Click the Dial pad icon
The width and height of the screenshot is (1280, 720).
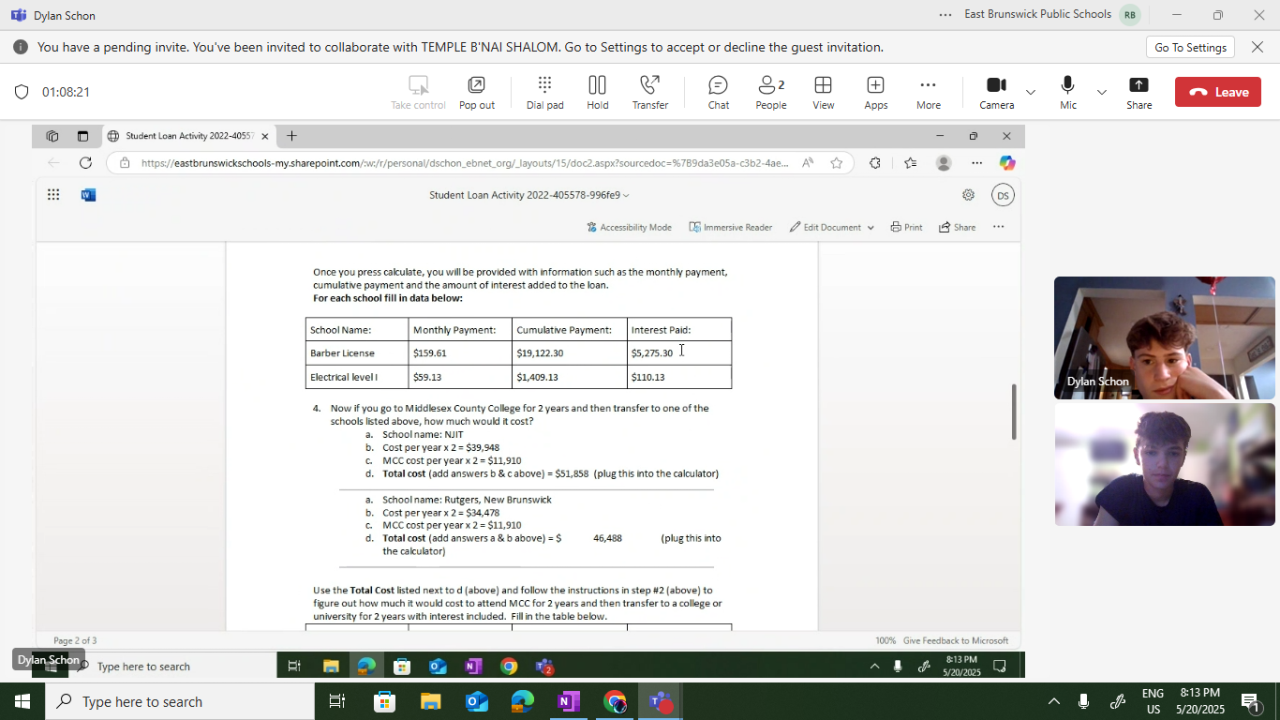544,92
